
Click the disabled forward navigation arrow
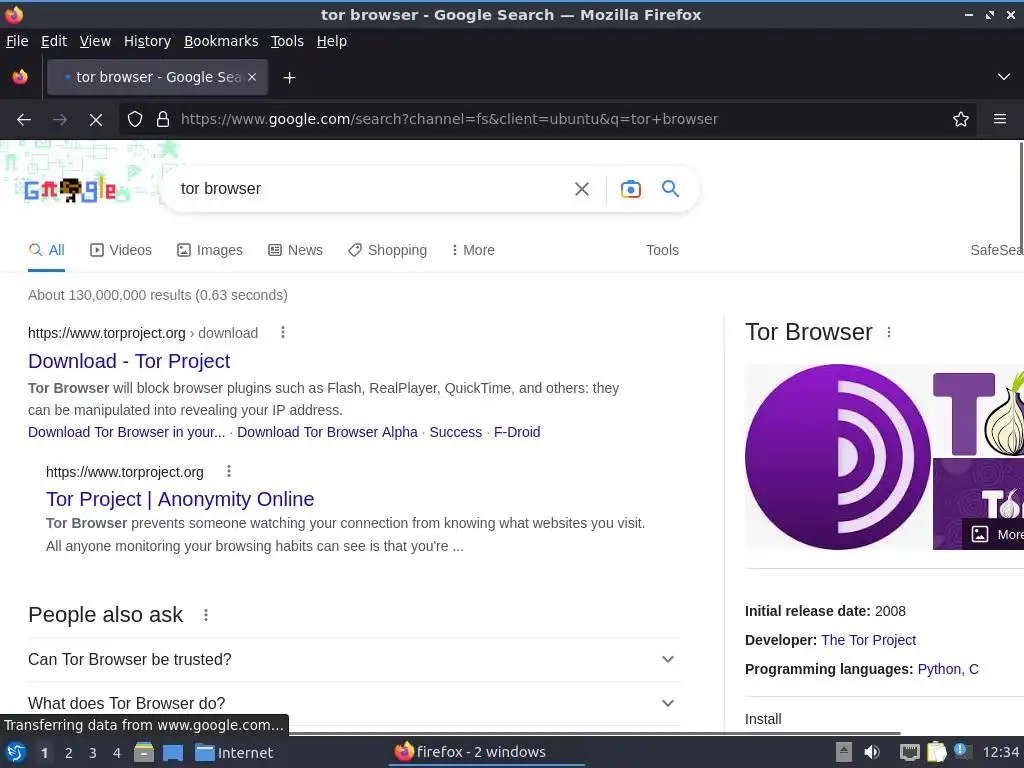point(60,120)
